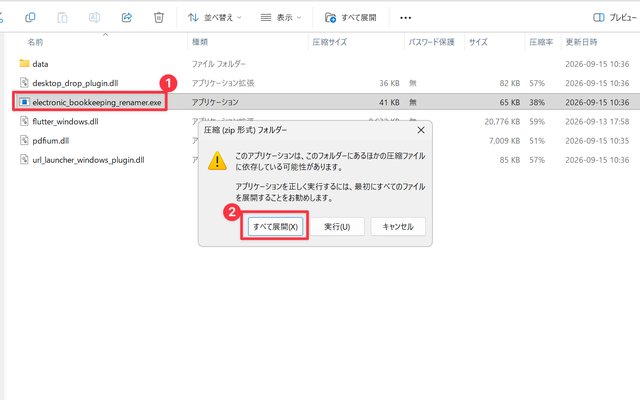Click the 59% compression ratio cell
Screen dimensions: 640x400
tap(537, 122)
